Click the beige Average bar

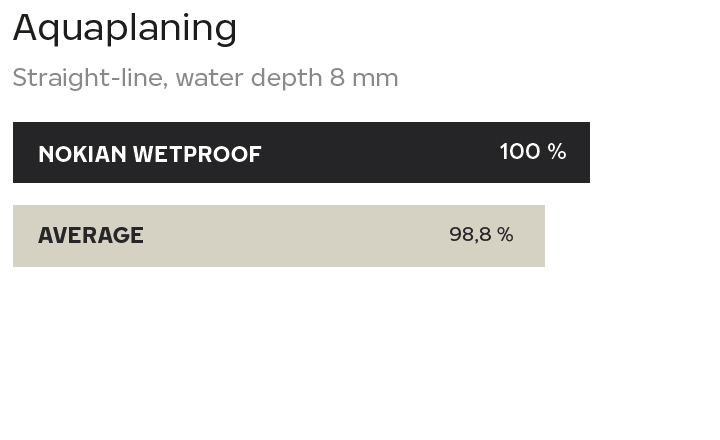[279, 236]
